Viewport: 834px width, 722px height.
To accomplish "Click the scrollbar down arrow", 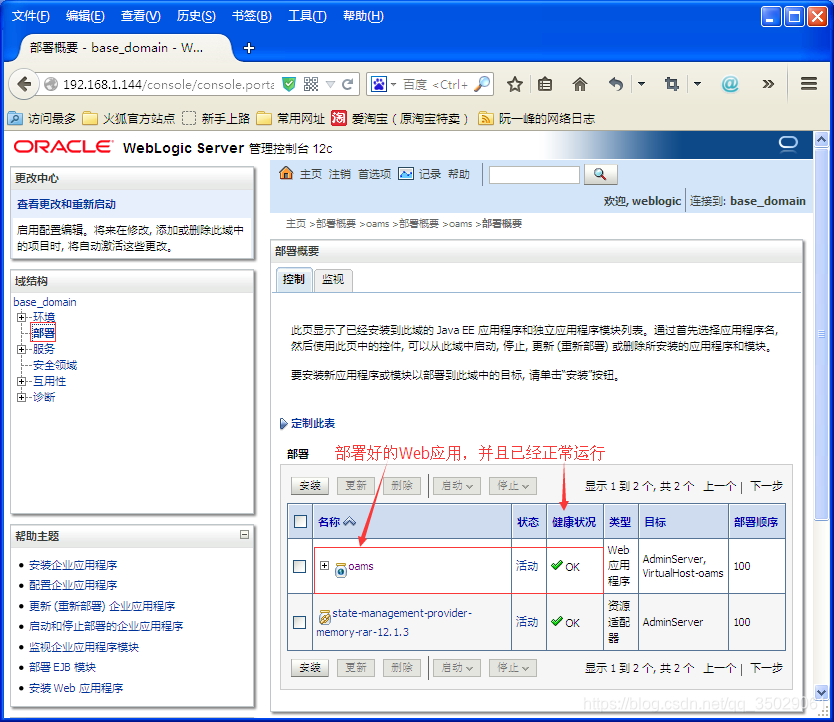I will point(822,693).
